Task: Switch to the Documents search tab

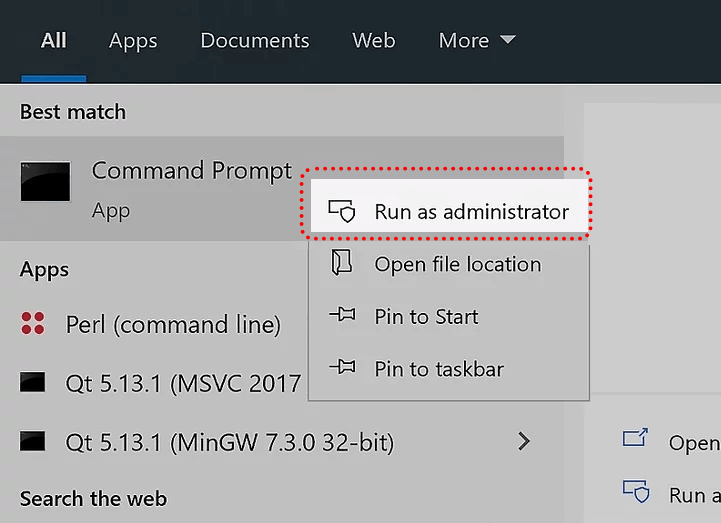Action: pyautogui.click(x=254, y=41)
